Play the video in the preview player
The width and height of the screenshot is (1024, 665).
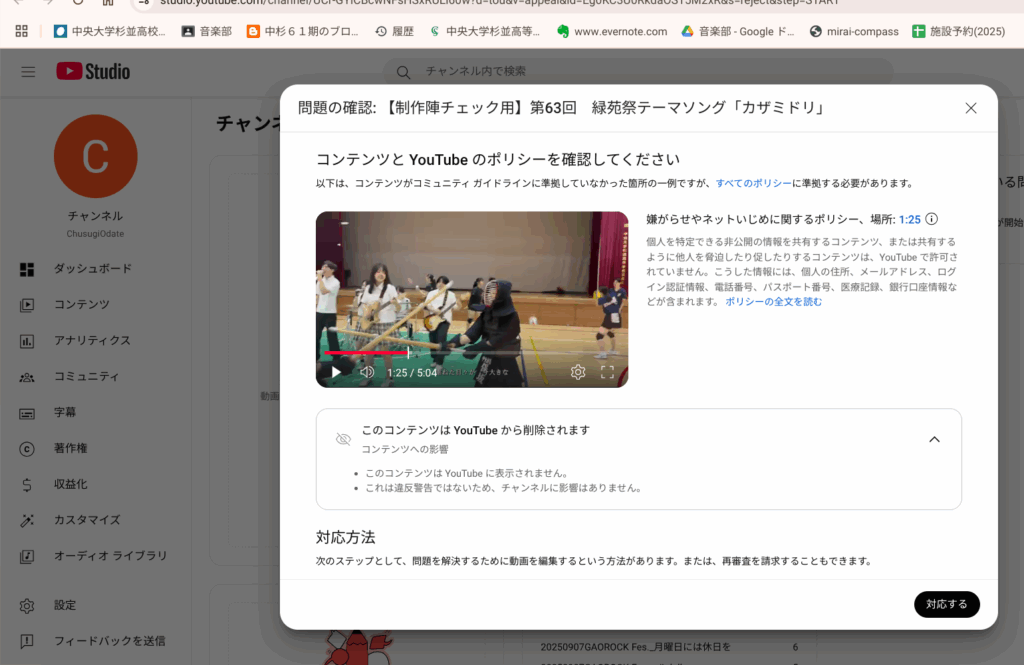336,372
